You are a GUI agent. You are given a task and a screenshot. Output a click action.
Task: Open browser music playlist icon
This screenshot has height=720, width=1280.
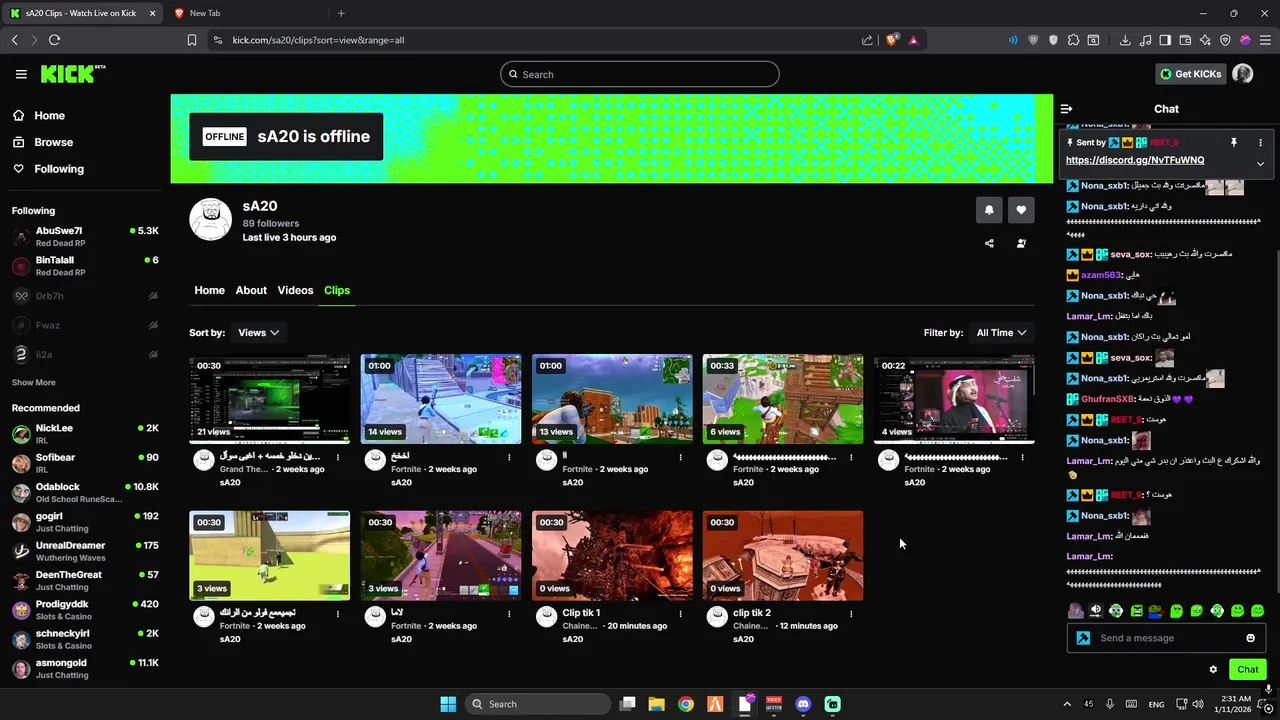1145,40
